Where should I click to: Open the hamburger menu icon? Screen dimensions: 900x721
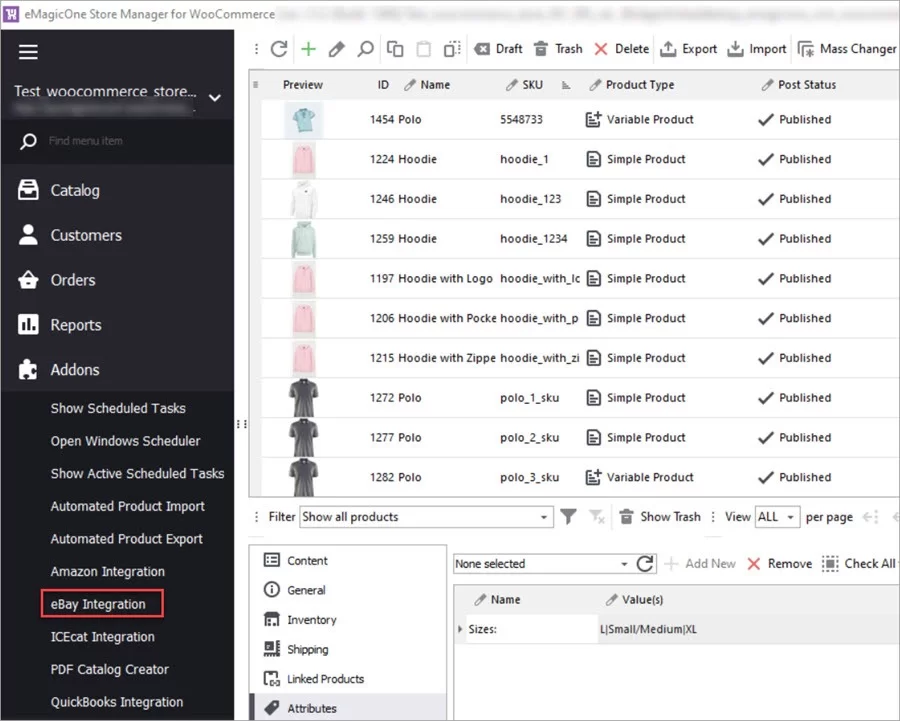click(28, 53)
